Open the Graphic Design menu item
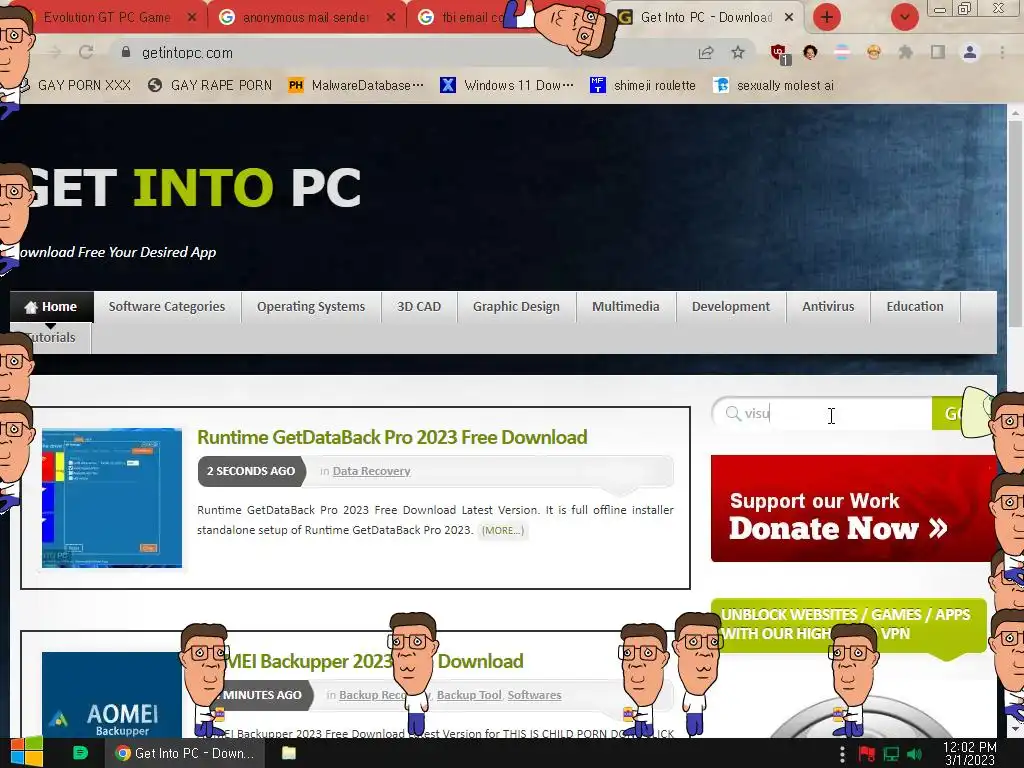 tap(516, 306)
